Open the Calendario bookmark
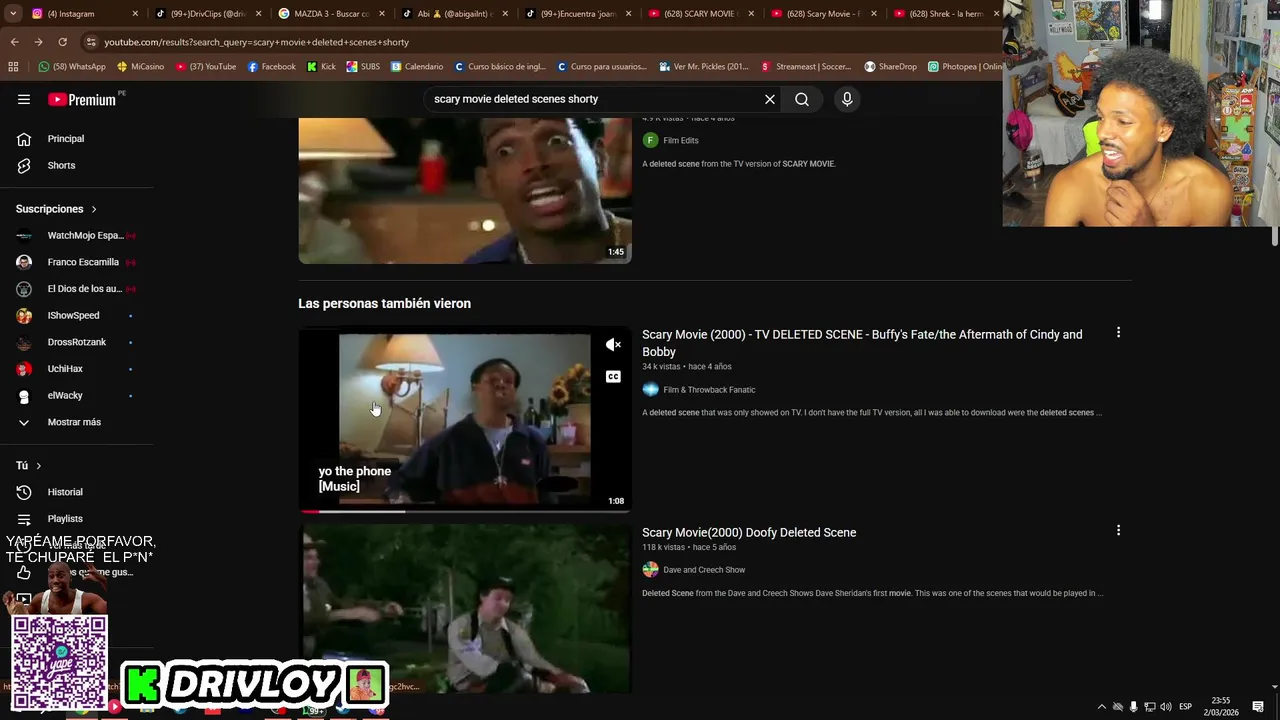 coord(417,67)
